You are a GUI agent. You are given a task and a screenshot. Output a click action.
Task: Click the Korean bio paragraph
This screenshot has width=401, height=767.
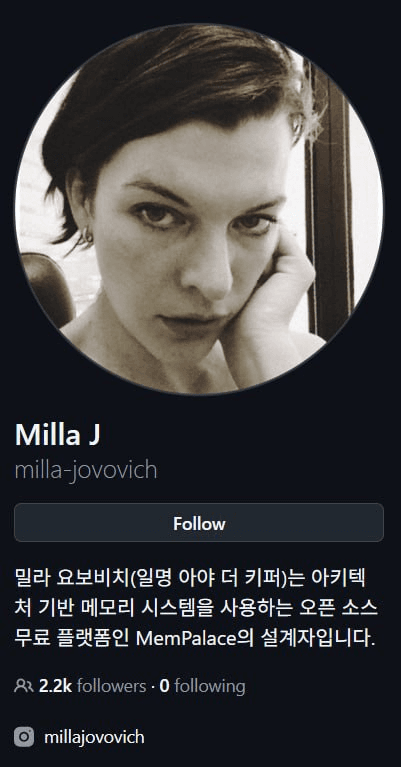point(197,608)
